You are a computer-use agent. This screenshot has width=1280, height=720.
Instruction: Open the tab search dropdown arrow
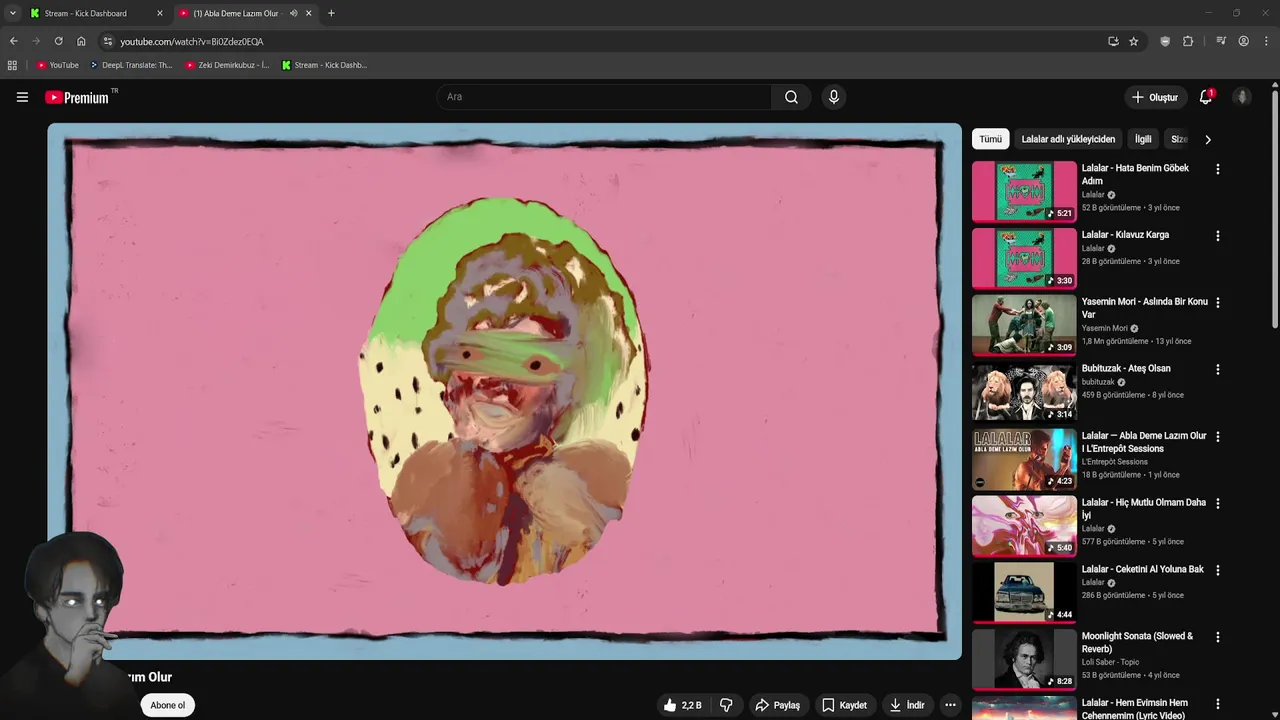click(x=12, y=13)
